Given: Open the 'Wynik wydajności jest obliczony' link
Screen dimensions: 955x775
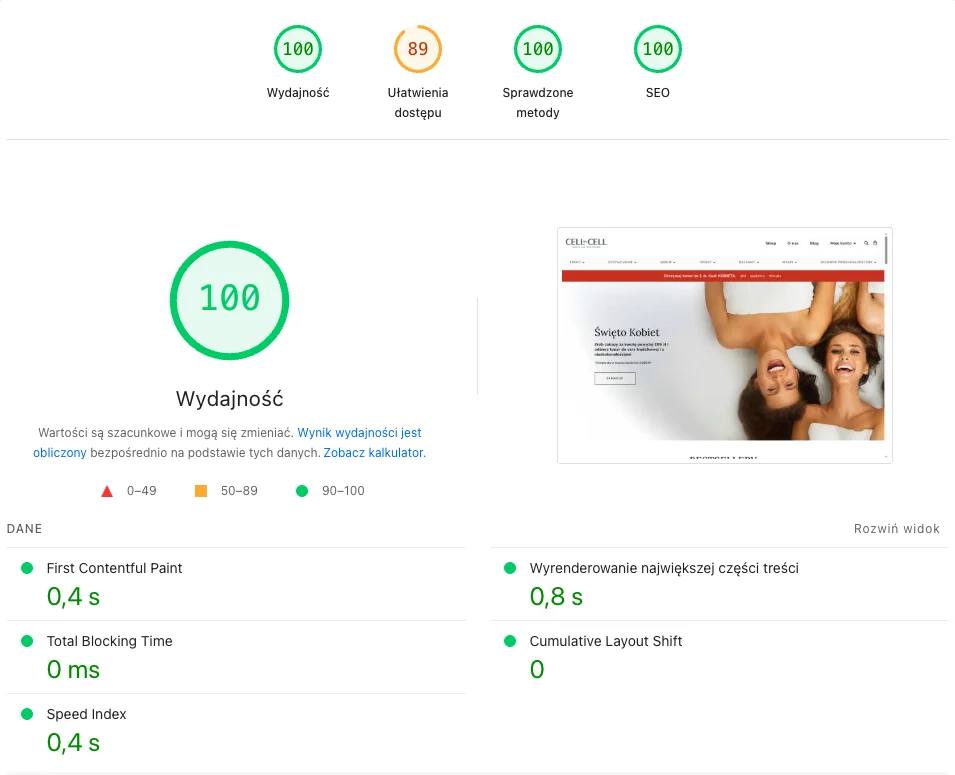Looking at the screenshot, I should (359, 433).
